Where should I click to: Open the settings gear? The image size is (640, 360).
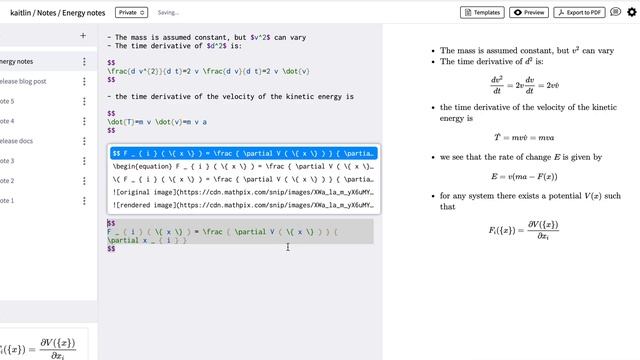pyautogui.click(x=632, y=12)
